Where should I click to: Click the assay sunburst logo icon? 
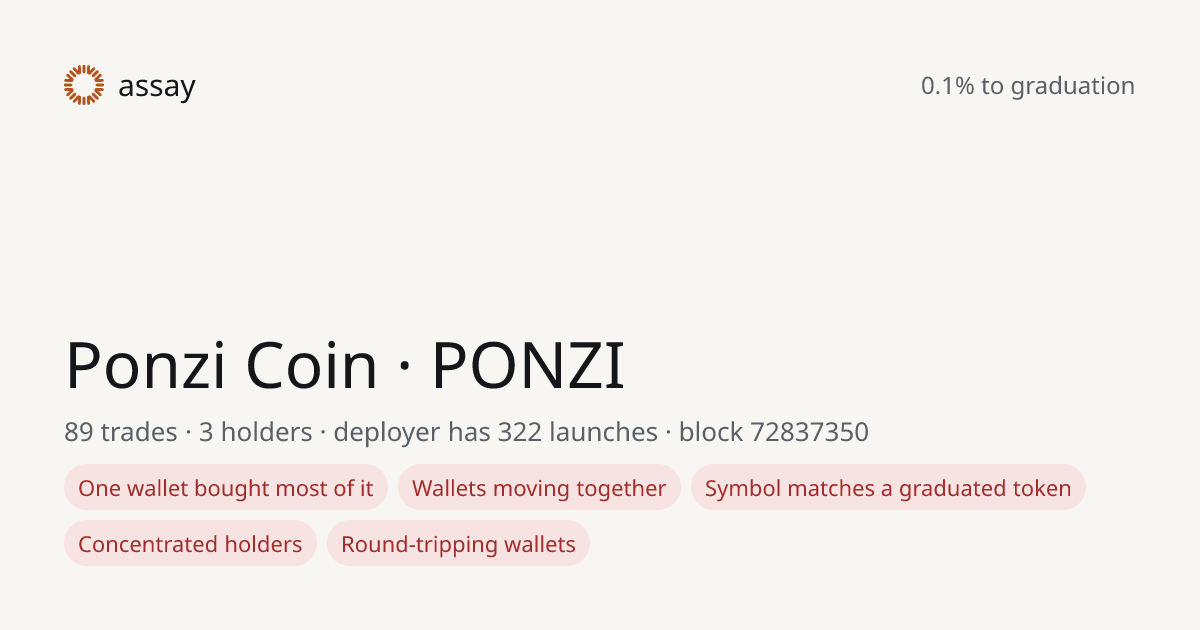coord(84,86)
